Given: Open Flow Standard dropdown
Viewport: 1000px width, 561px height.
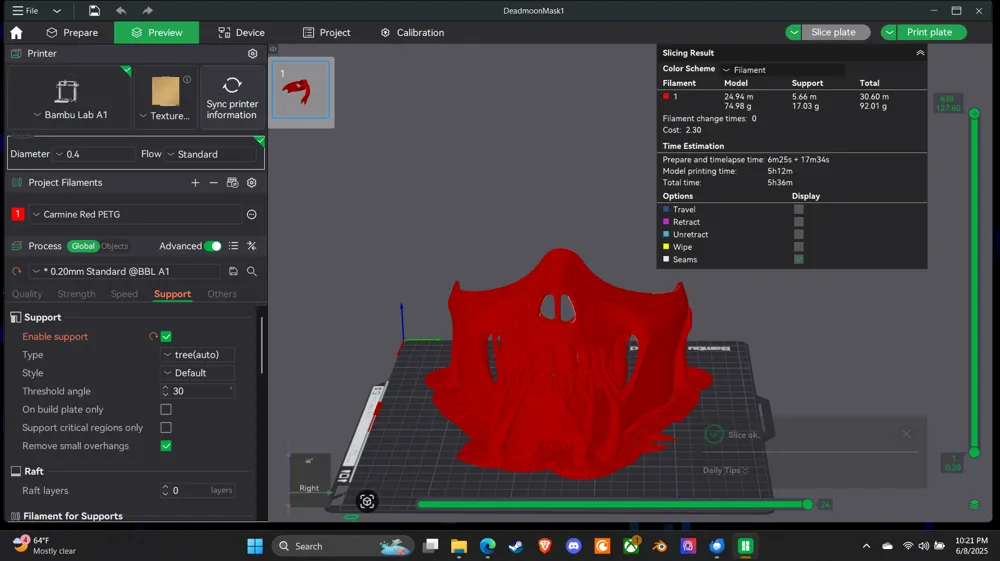Looking at the screenshot, I should [210, 154].
